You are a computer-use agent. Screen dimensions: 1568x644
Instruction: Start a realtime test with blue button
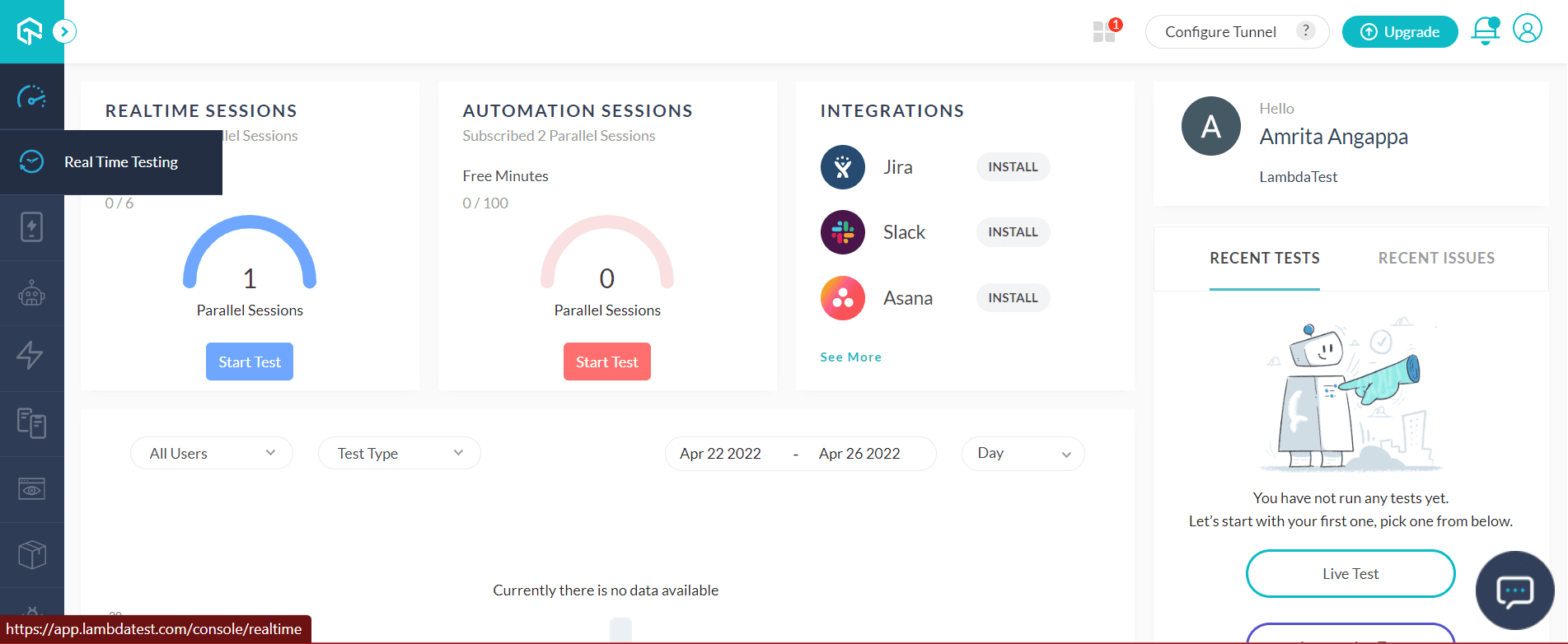click(x=250, y=362)
